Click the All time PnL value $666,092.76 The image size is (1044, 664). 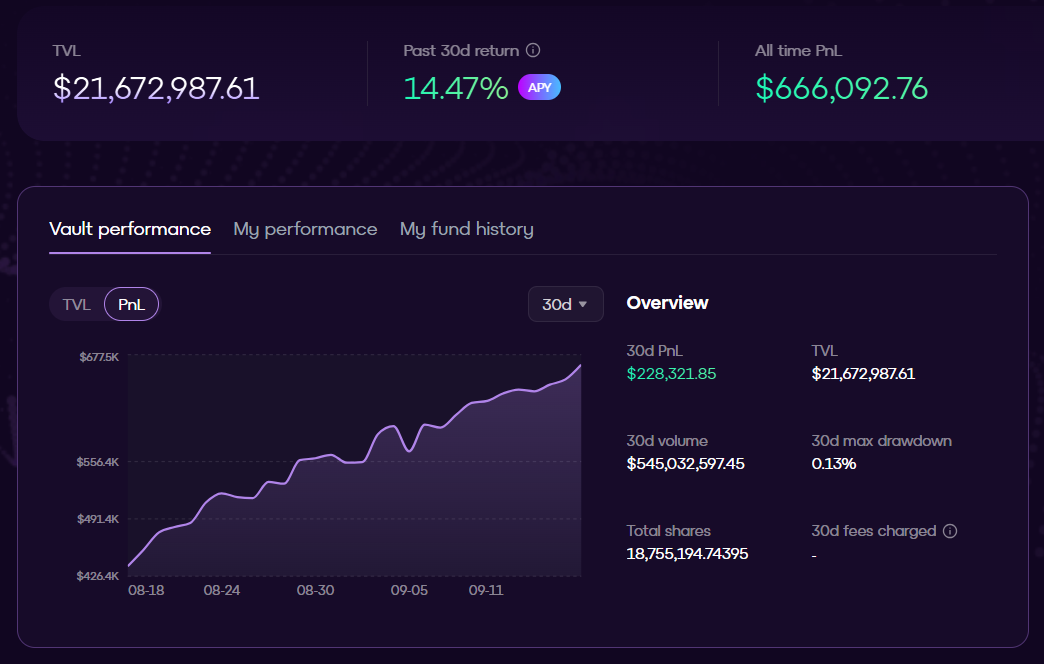(841, 88)
